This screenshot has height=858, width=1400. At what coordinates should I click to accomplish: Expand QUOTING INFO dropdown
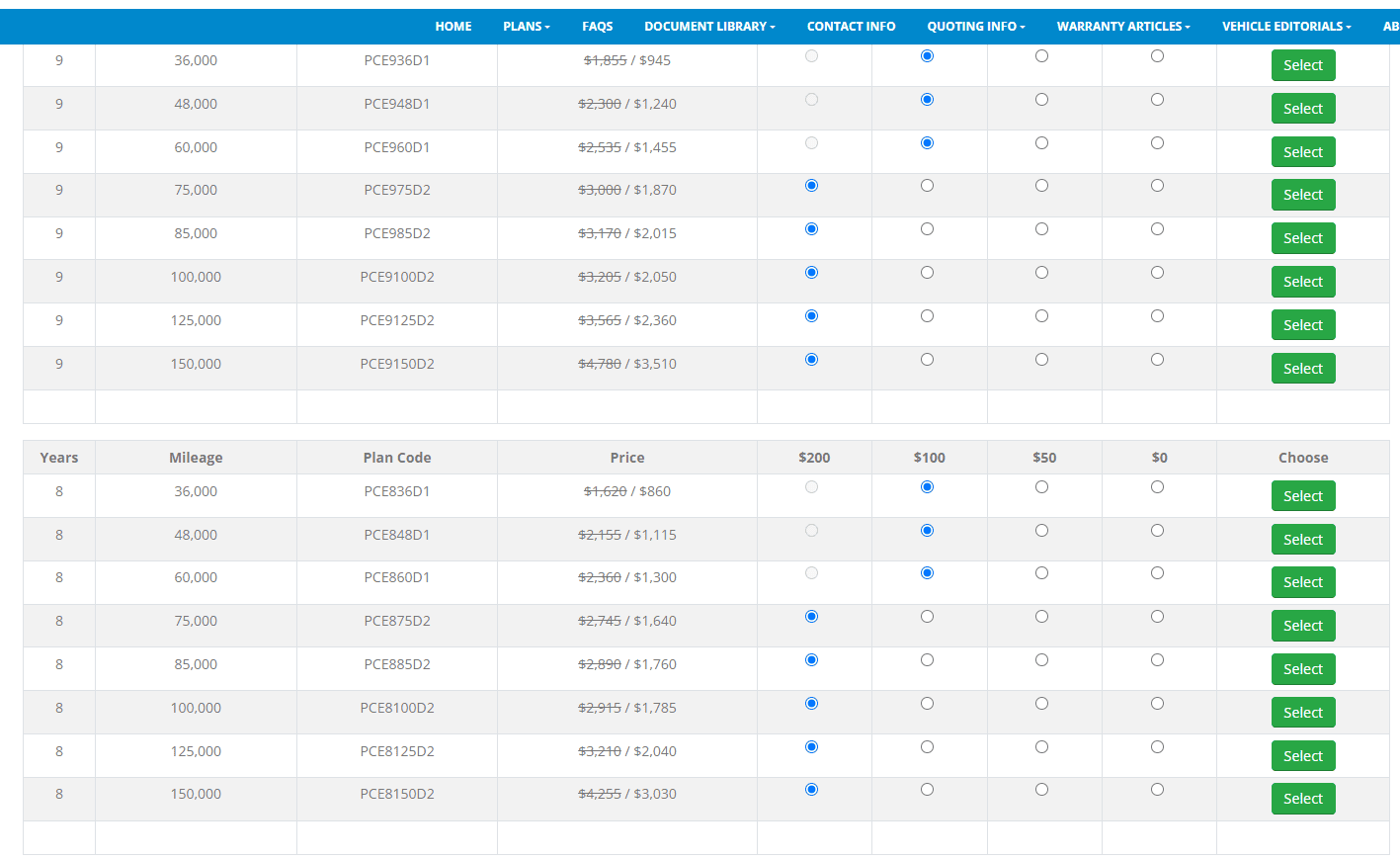coord(976,27)
